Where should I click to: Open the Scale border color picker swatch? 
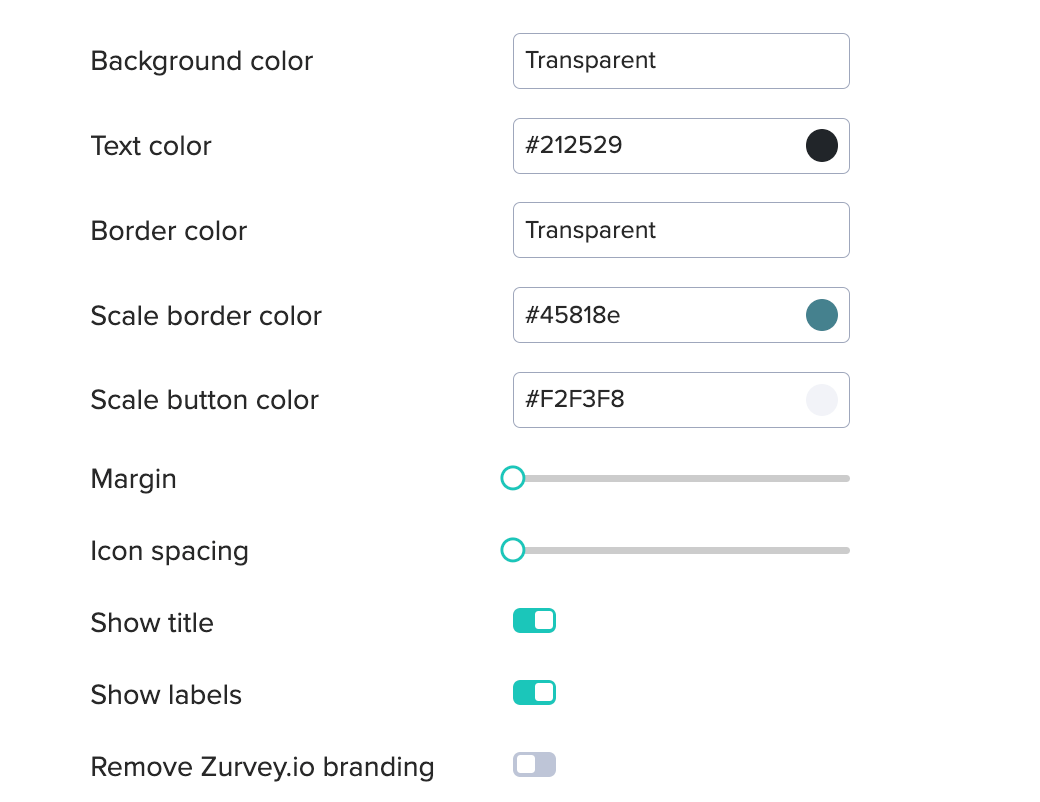tap(821, 314)
